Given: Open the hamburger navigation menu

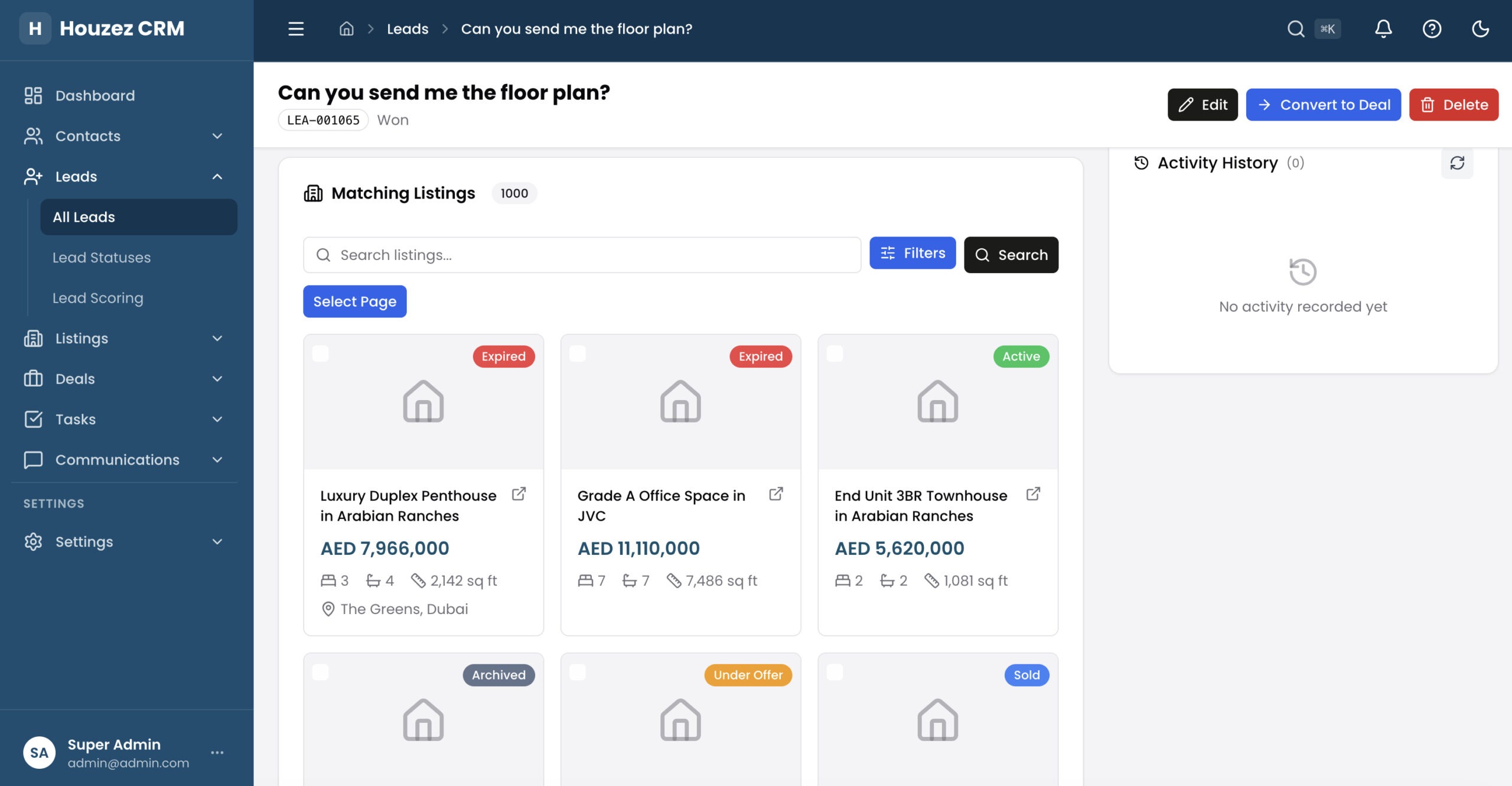Looking at the screenshot, I should [295, 28].
